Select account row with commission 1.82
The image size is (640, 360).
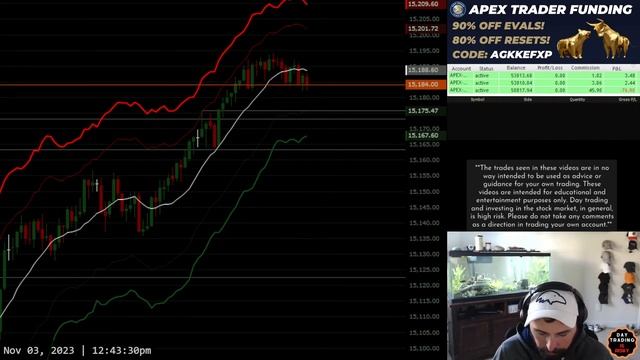coord(543,76)
